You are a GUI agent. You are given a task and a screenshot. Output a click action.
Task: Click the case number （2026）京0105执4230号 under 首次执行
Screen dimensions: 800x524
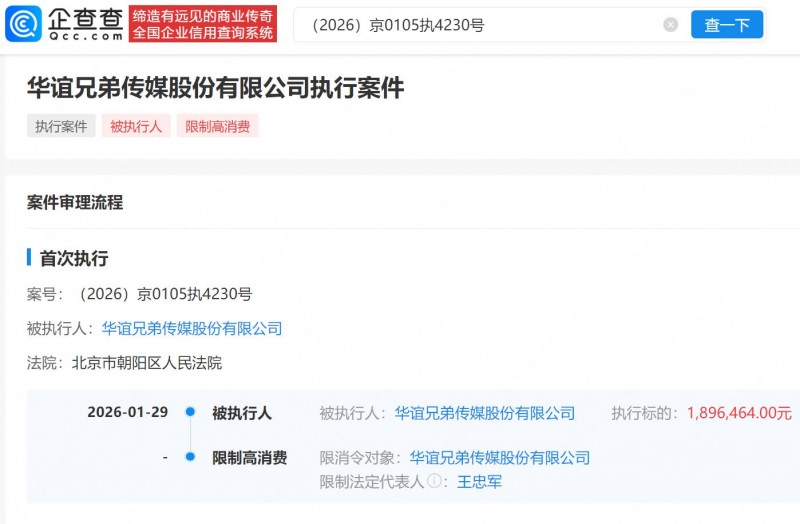[x=163, y=294]
